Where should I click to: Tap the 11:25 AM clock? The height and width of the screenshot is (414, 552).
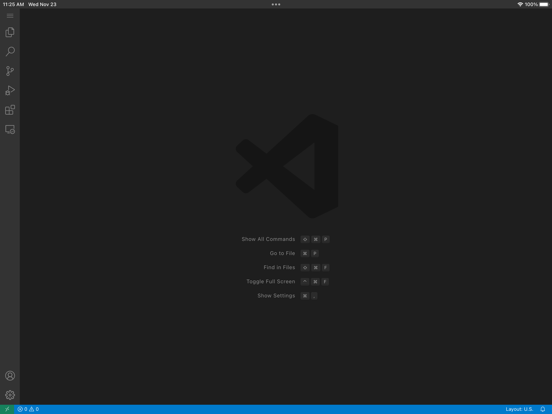click(x=13, y=5)
